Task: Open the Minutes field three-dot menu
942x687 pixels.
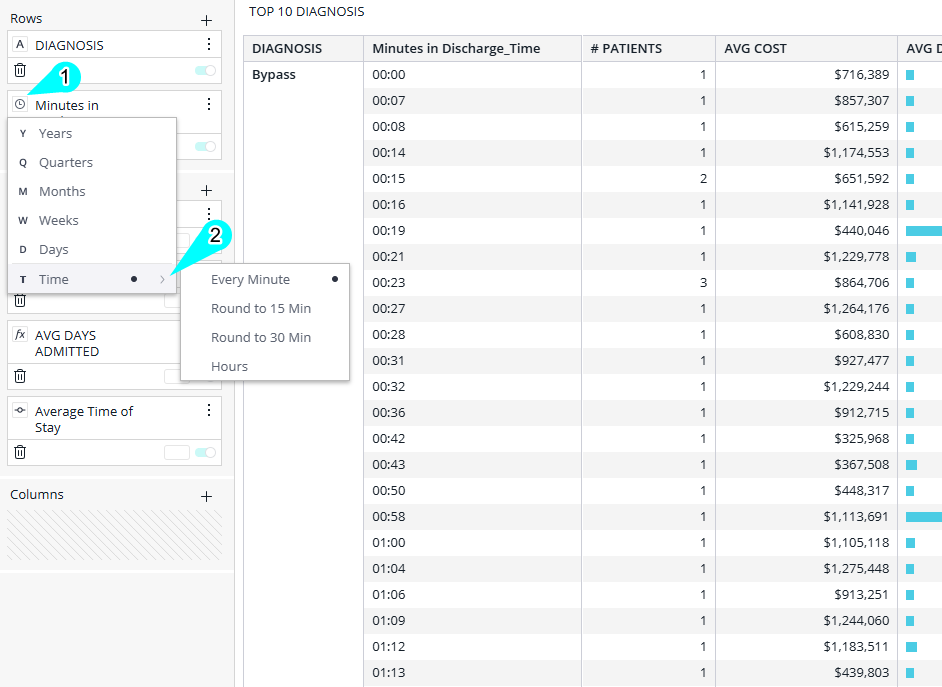Action: pyautogui.click(x=208, y=104)
